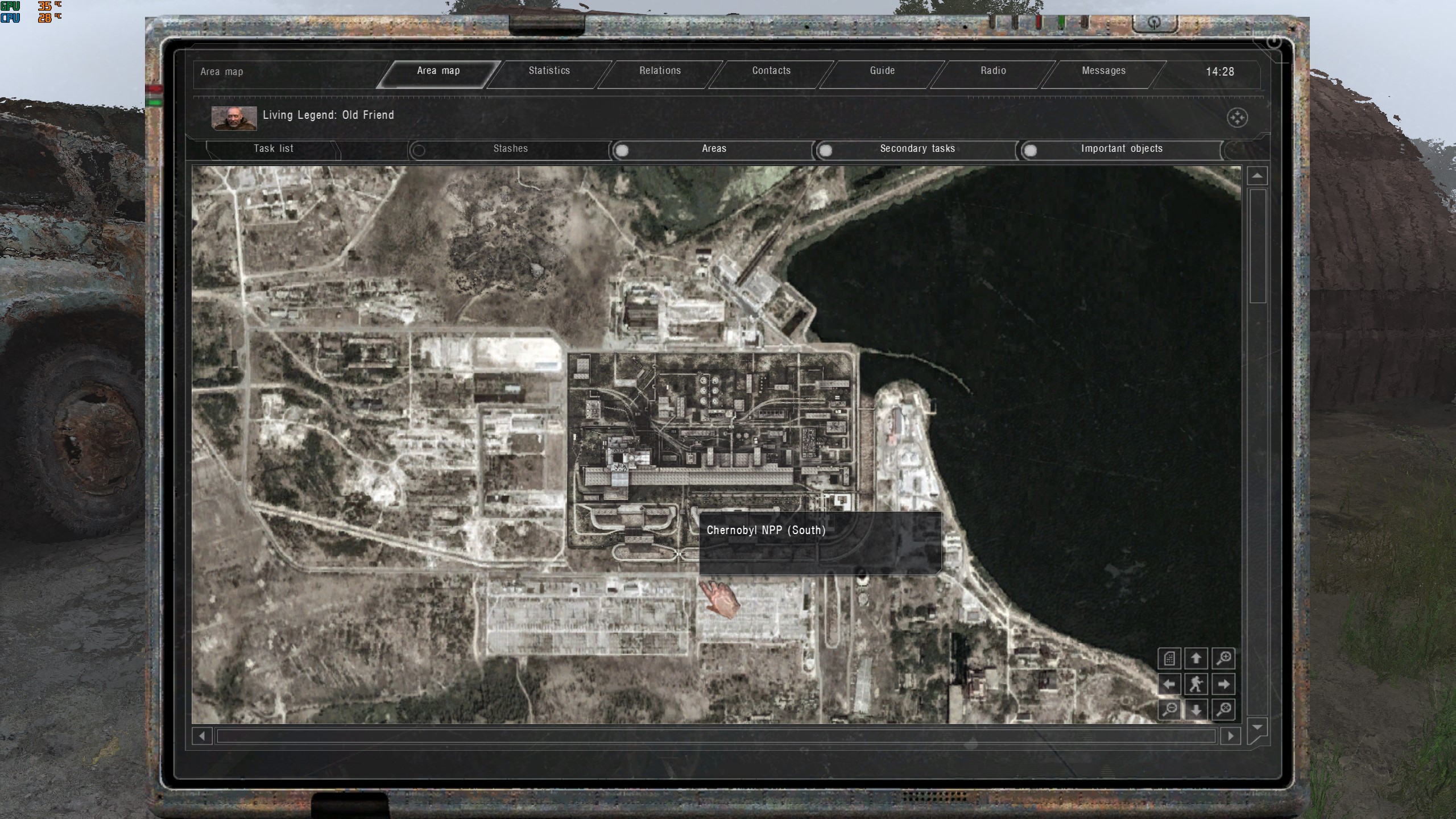Click the fit-to-view magnifier icon
Viewport: 1456px width, 819px height.
(x=1223, y=709)
